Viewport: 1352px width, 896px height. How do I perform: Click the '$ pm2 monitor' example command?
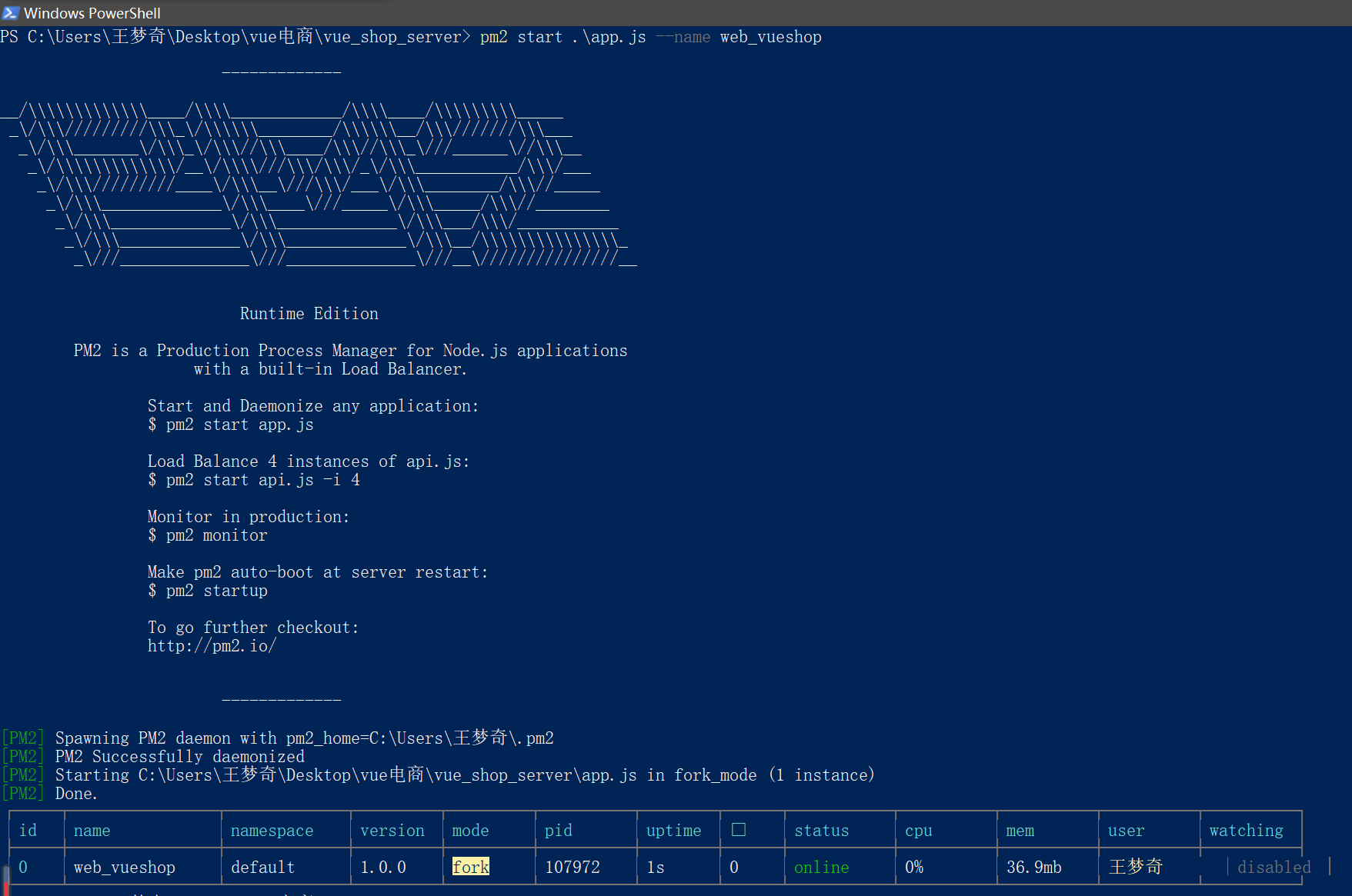pos(208,535)
